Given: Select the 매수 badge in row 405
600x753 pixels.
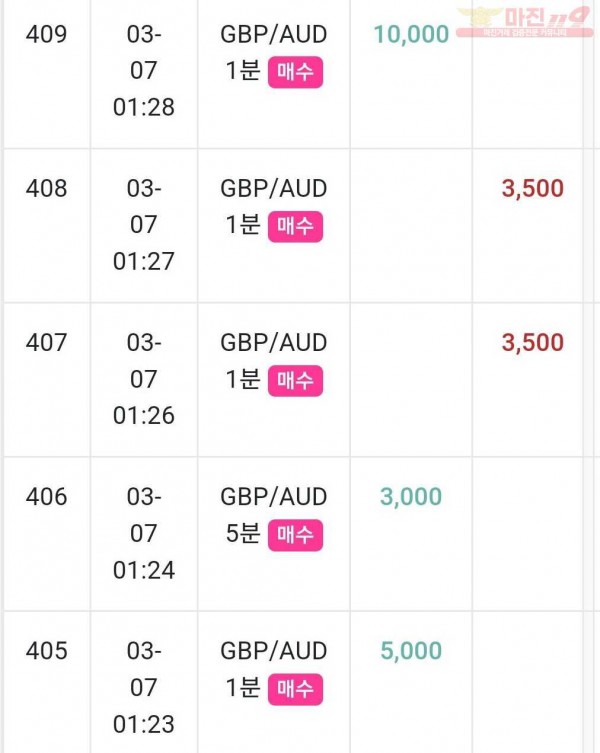Looking at the screenshot, I should click(295, 690).
